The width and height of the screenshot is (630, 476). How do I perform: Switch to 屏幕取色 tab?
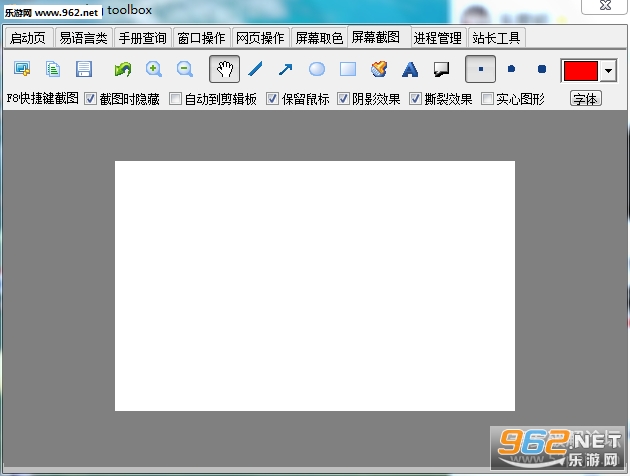coord(319,38)
